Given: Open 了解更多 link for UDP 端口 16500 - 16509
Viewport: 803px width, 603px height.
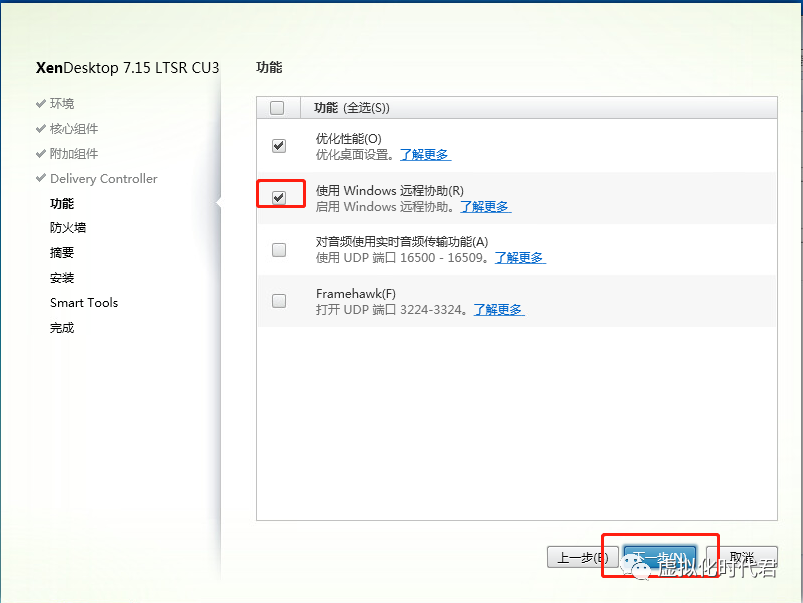Looking at the screenshot, I should coord(520,258).
